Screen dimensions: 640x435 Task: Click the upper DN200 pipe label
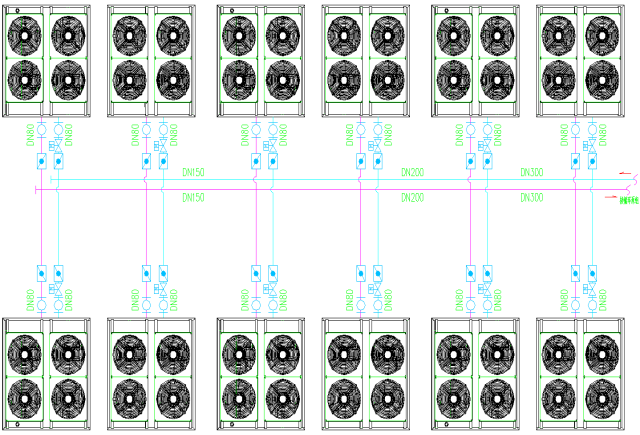pos(413,173)
